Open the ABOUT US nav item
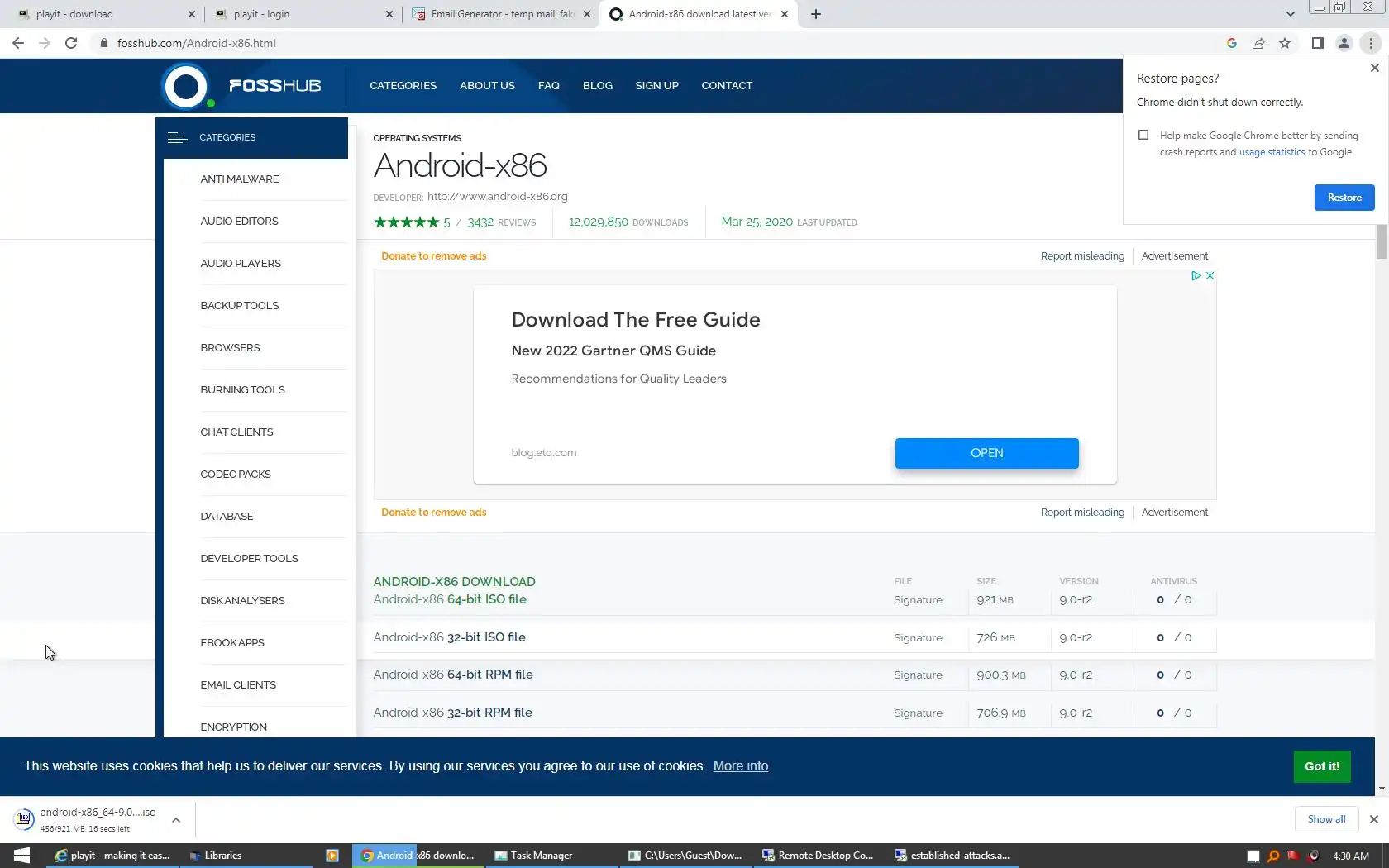 [x=487, y=86]
